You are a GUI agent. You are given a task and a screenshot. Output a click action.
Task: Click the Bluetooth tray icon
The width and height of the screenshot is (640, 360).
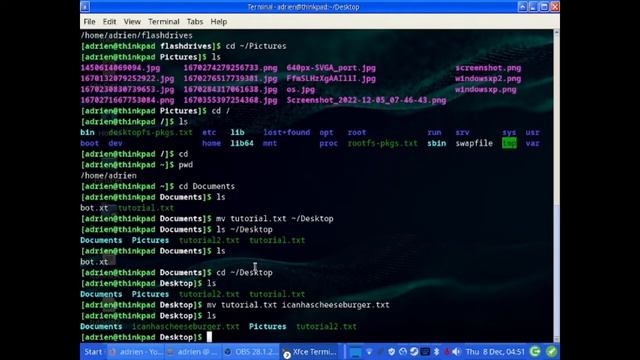pos(436,351)
